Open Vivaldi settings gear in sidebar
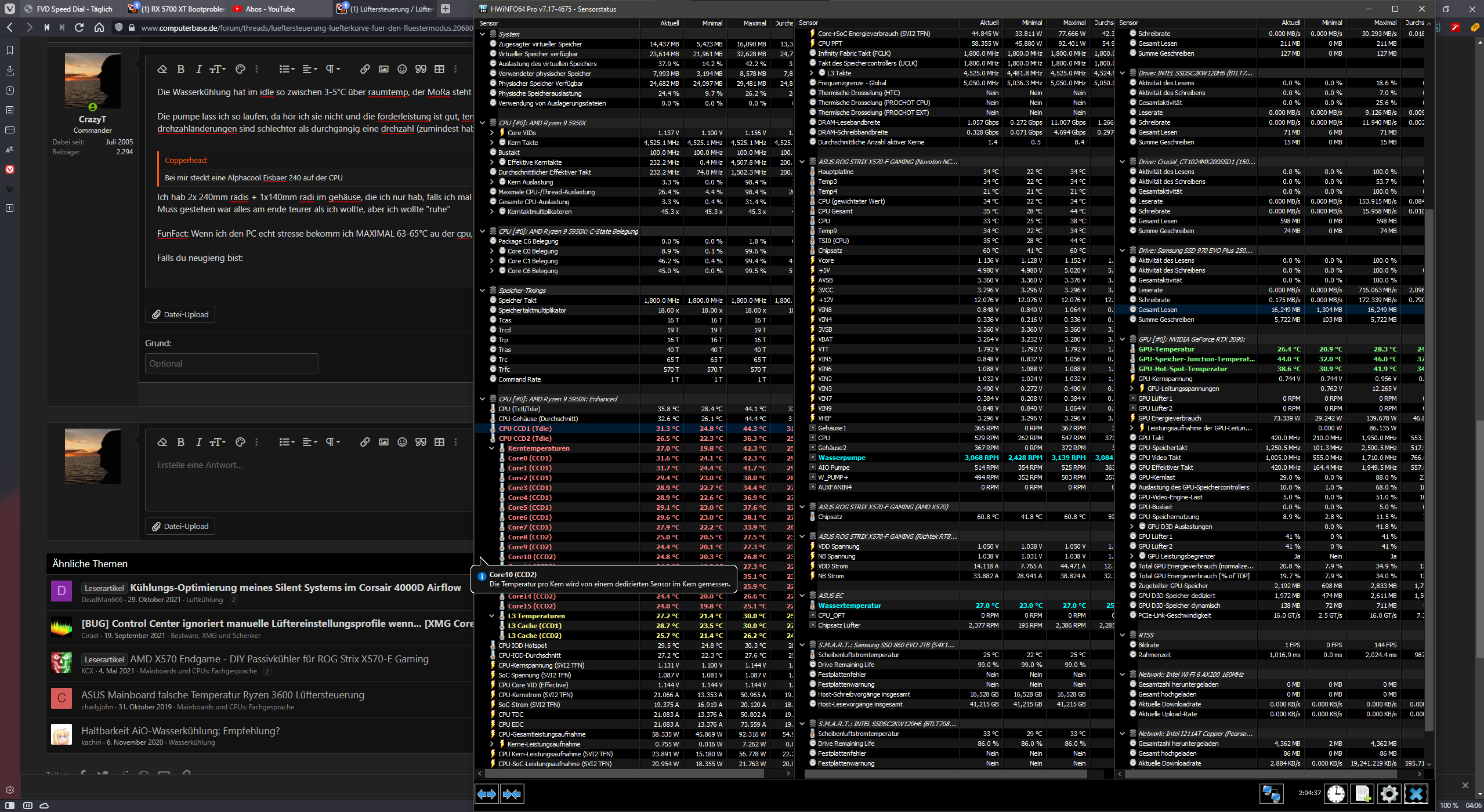The height and width of the screenshot is (812, 1484). [10, 790]
